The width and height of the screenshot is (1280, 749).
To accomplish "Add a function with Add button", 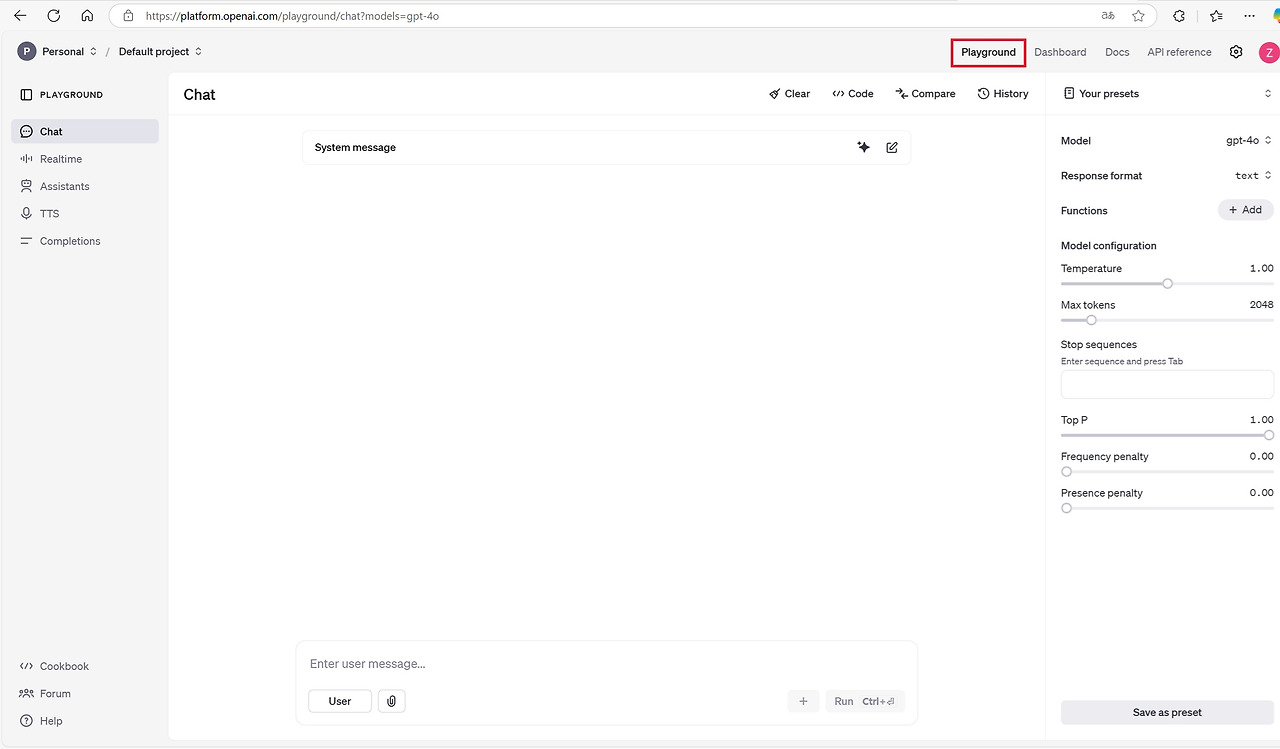I will coord(1246,210).
